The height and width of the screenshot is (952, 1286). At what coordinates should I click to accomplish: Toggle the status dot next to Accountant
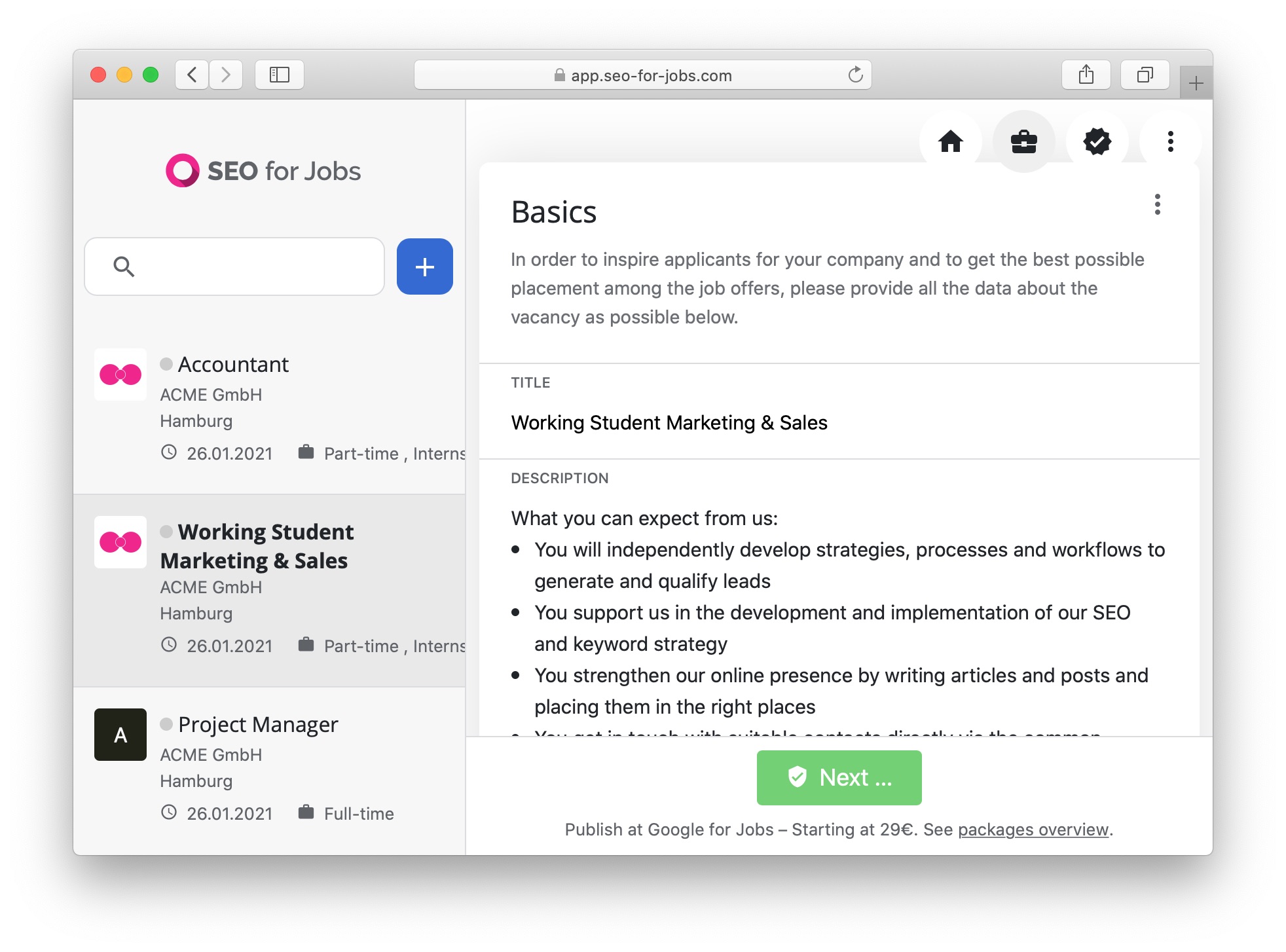coord(166,365)
